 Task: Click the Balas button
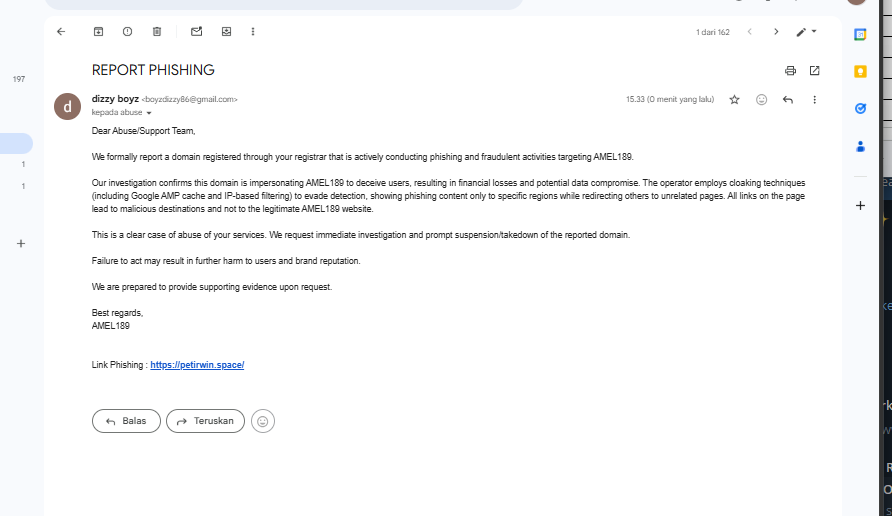click(126, 421)
